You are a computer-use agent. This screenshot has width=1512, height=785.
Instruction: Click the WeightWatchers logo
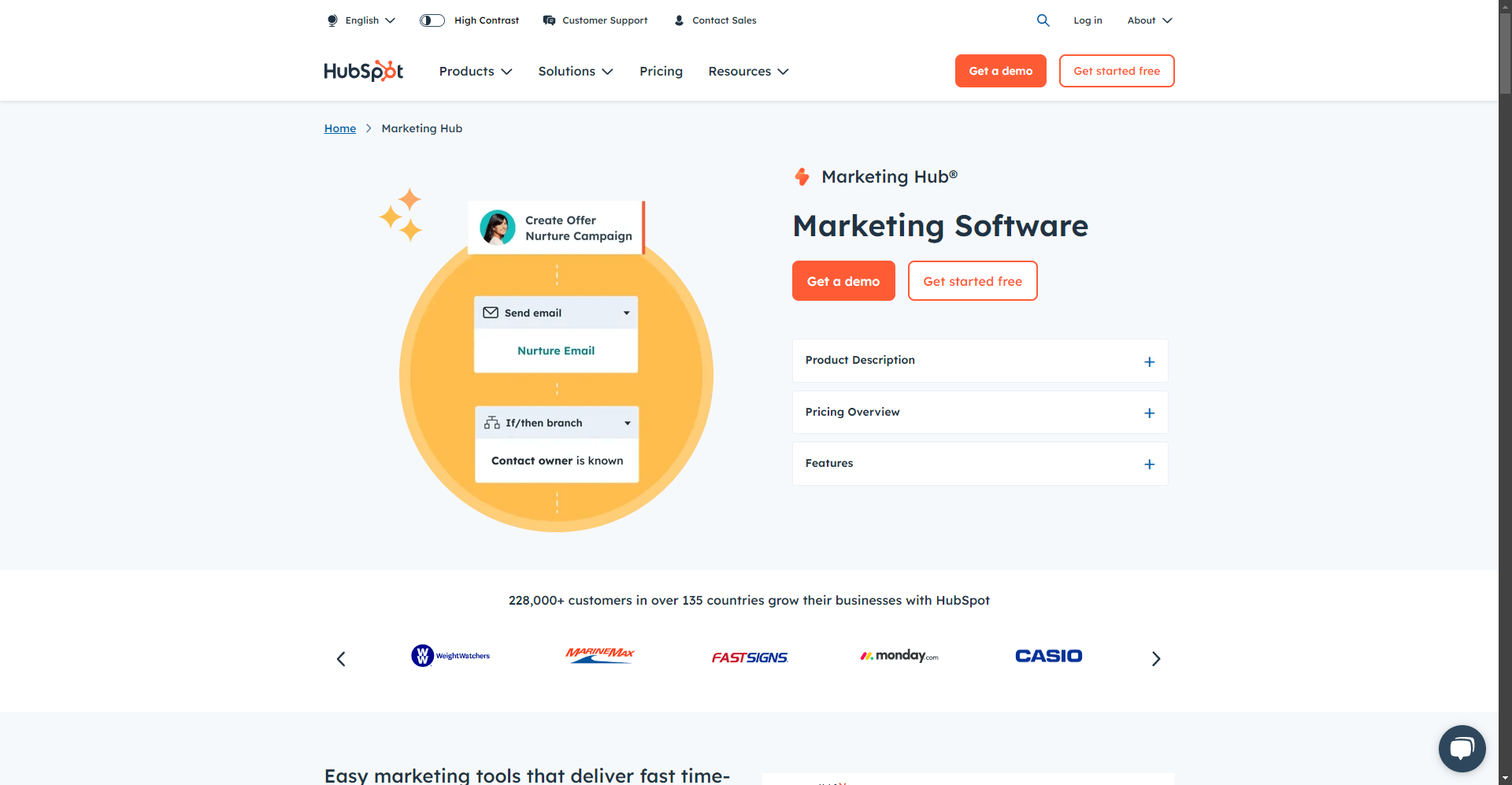pos(450,656)
